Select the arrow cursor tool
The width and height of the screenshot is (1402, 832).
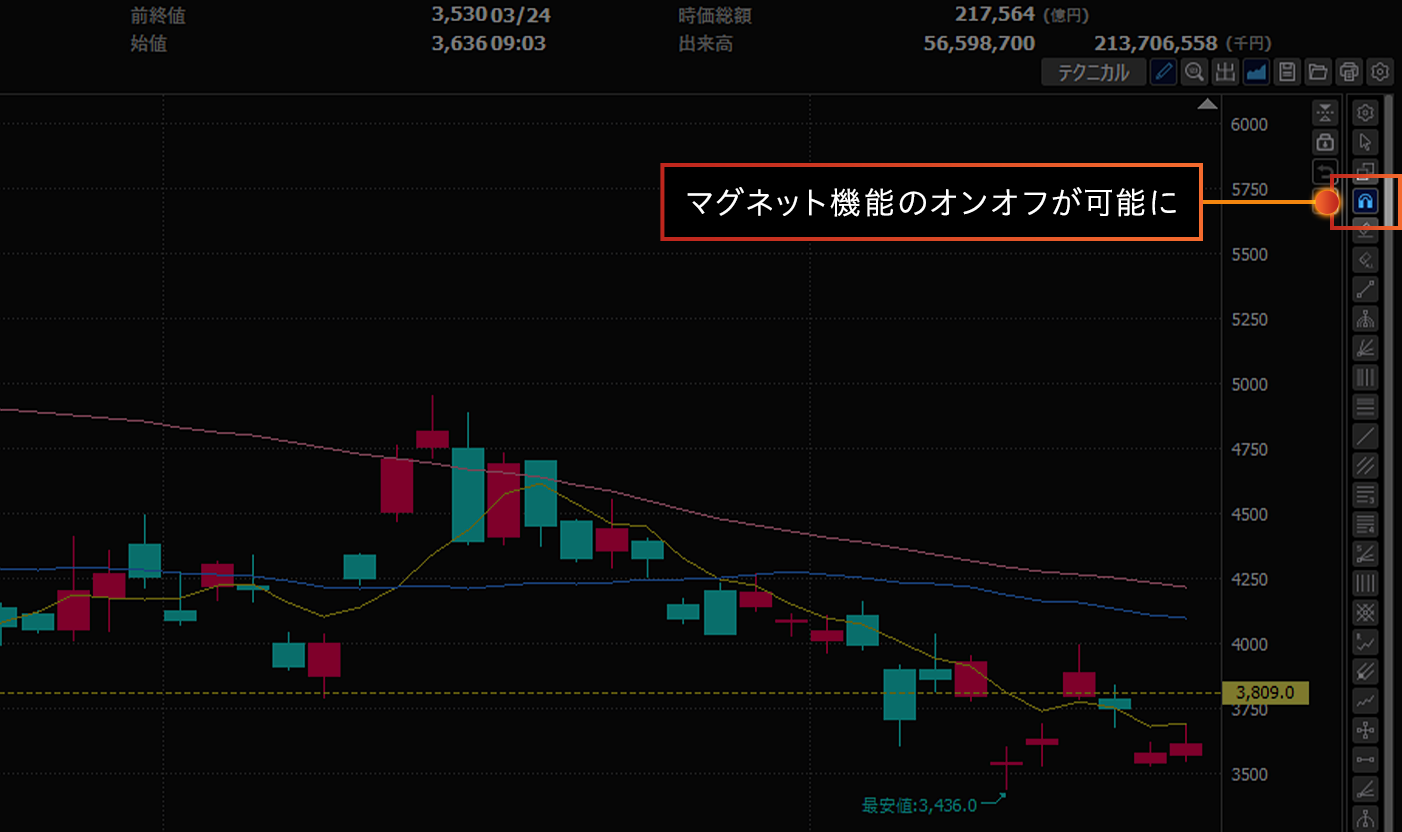point(1365,142)
